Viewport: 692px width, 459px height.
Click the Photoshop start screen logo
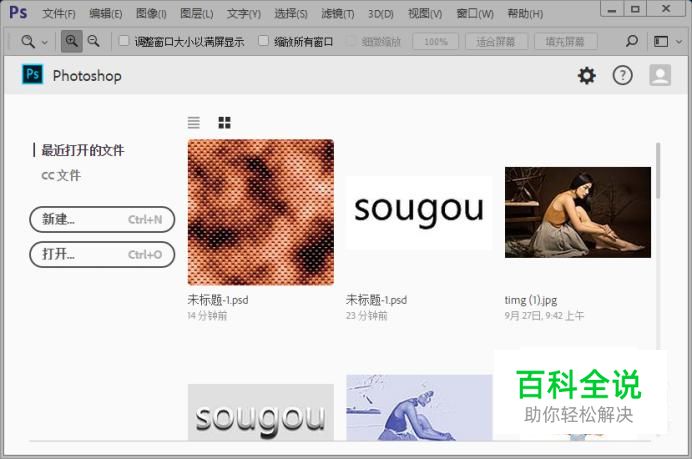pyautogui.click(x=33, y=74)
